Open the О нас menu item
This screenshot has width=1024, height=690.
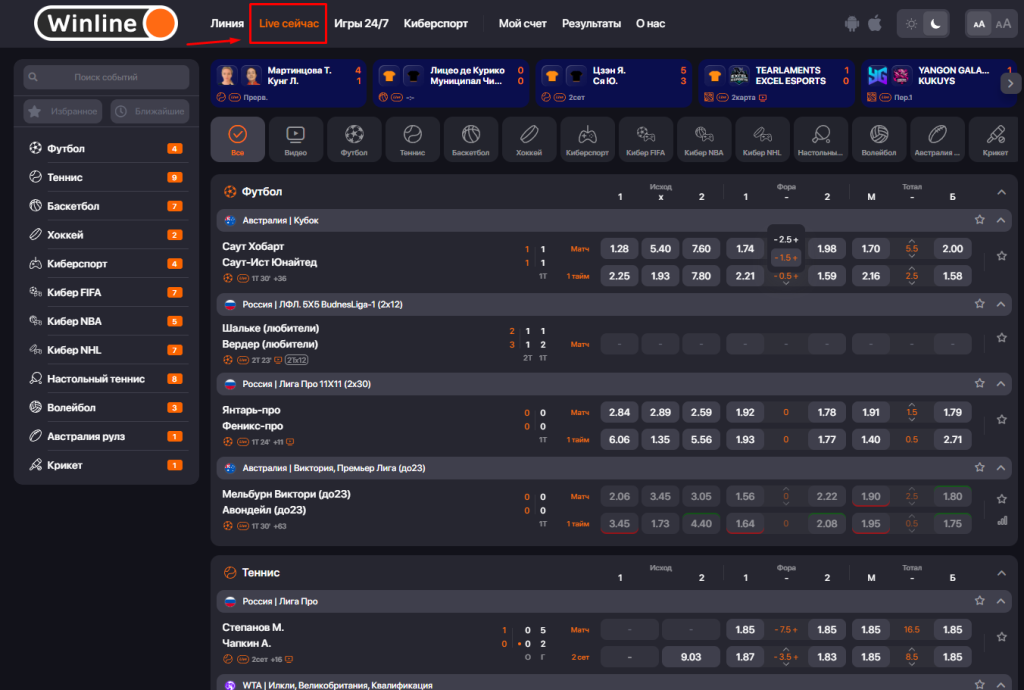tap(650, 24)
